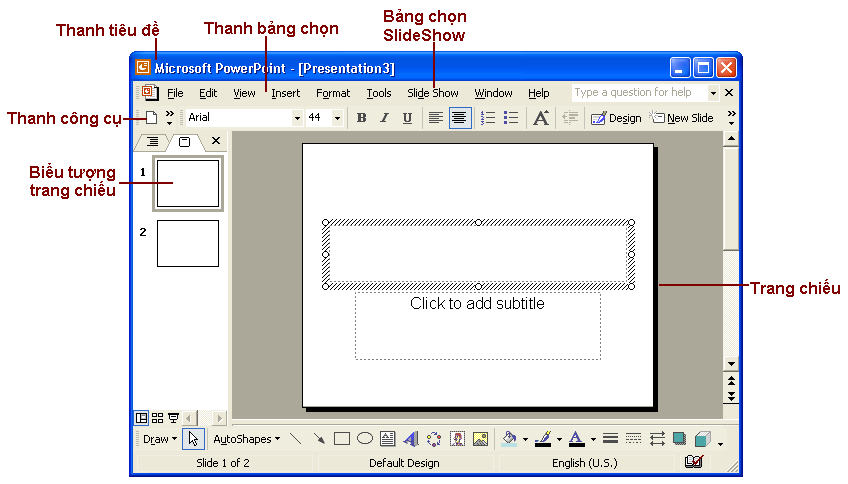
Task: Open the Draw menu
Action: coord(160,439)
